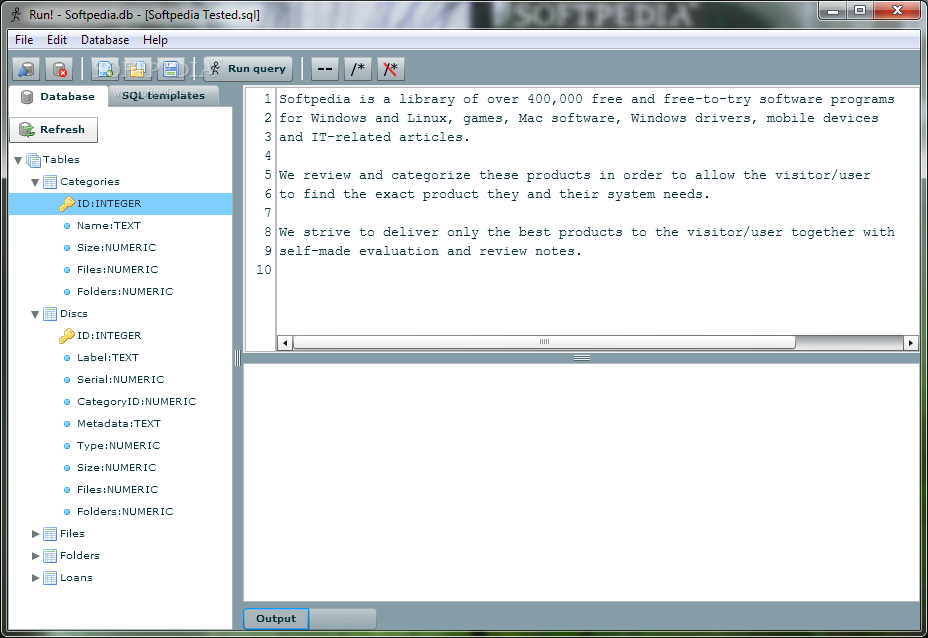Expand the Loans table node

point(36,578)
